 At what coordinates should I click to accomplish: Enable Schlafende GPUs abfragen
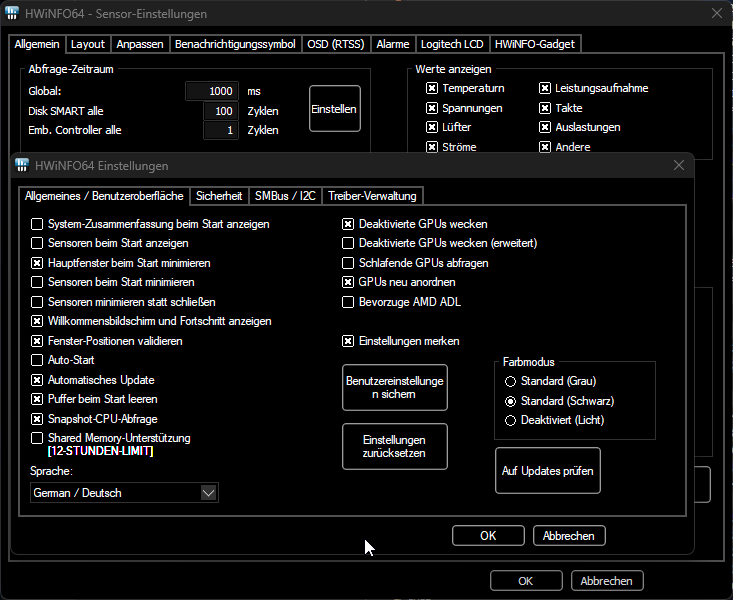(348, 263)
